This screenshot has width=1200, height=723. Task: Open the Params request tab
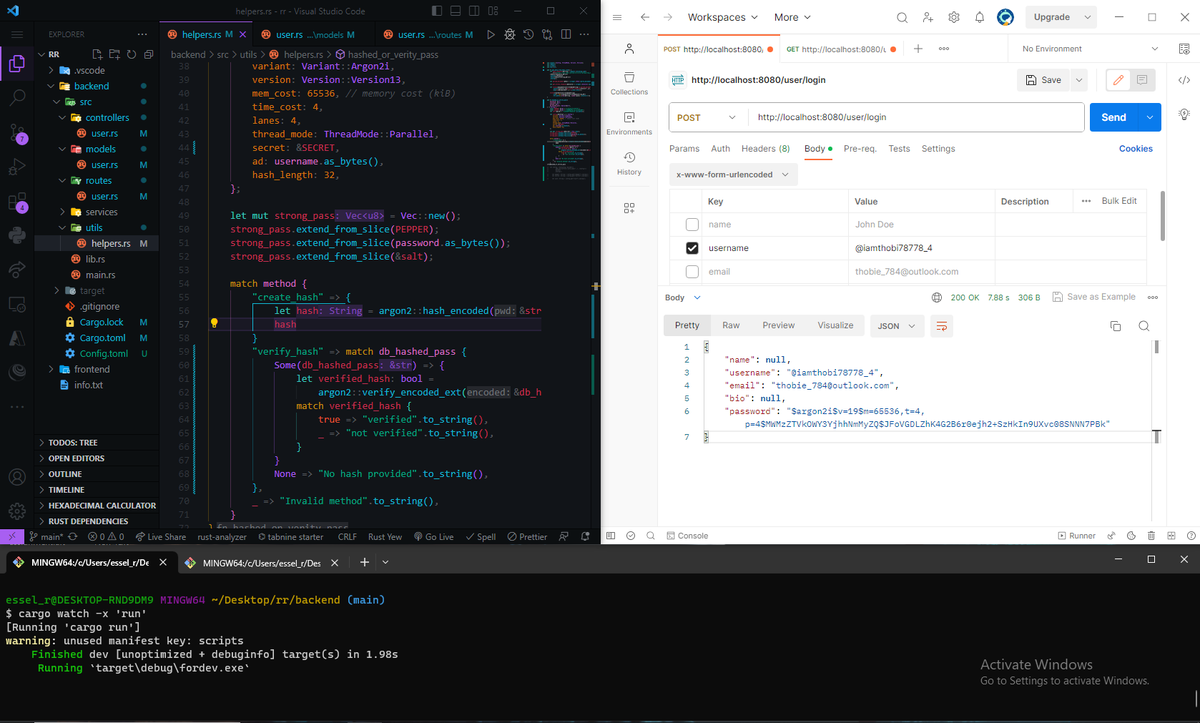click(x=684, y=148)
